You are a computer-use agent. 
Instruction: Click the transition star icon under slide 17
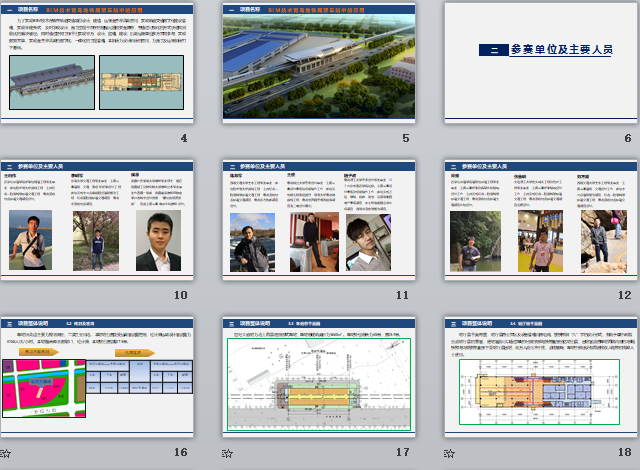[x=228, y=453]
